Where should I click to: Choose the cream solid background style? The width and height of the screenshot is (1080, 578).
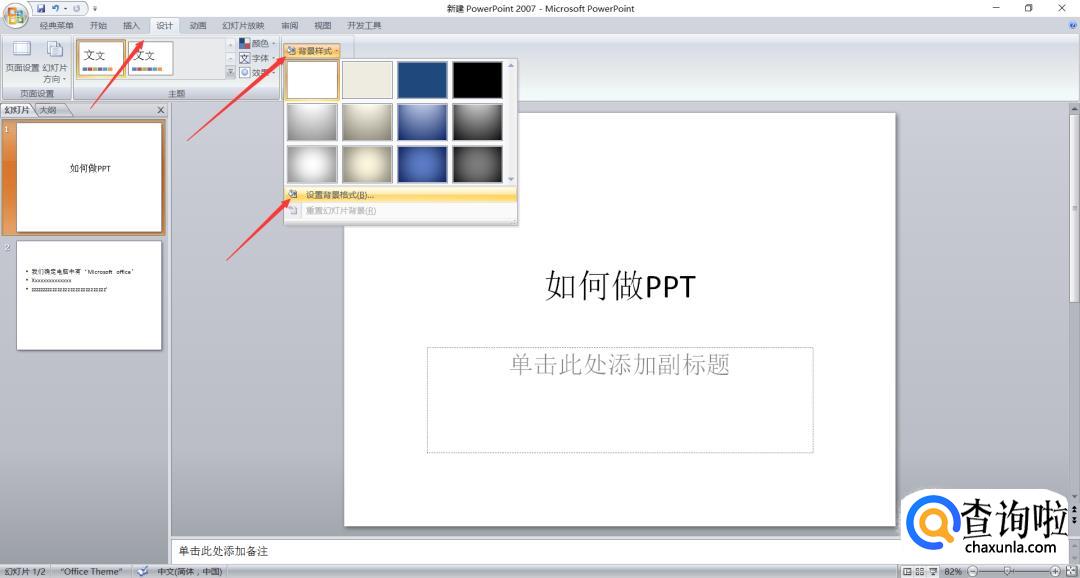coord(367,80)
